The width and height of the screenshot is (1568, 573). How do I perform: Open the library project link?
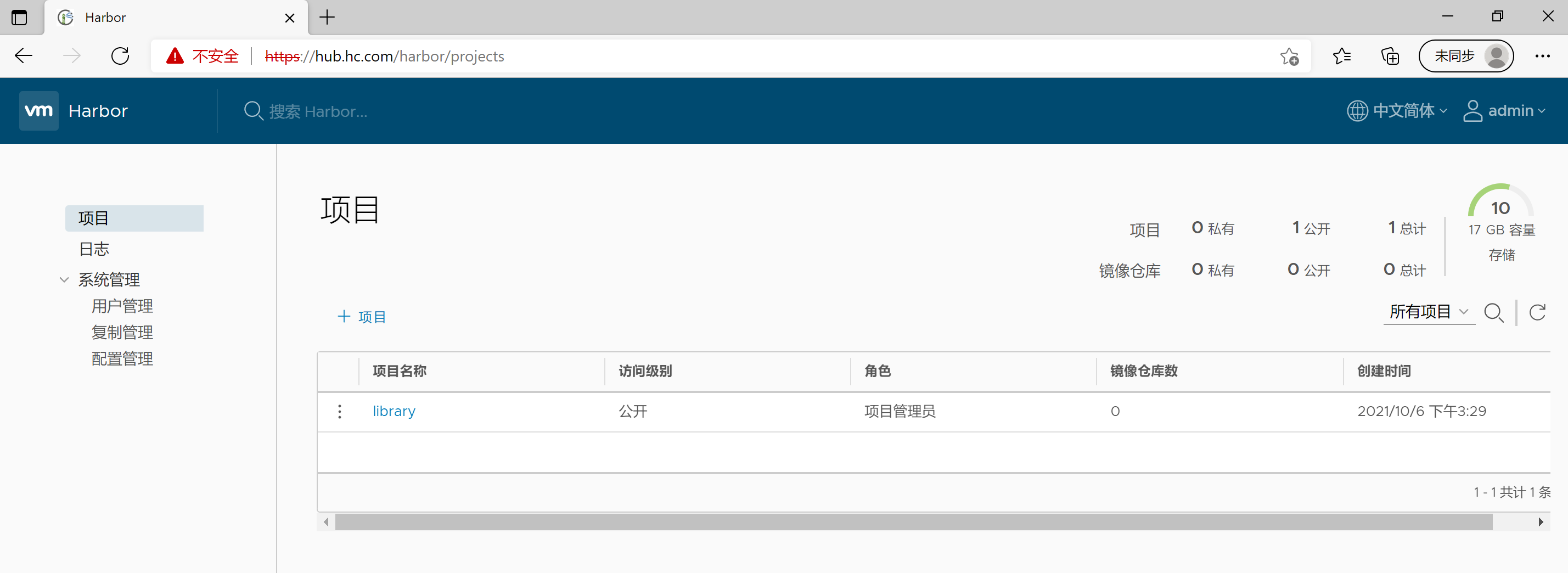394,412
